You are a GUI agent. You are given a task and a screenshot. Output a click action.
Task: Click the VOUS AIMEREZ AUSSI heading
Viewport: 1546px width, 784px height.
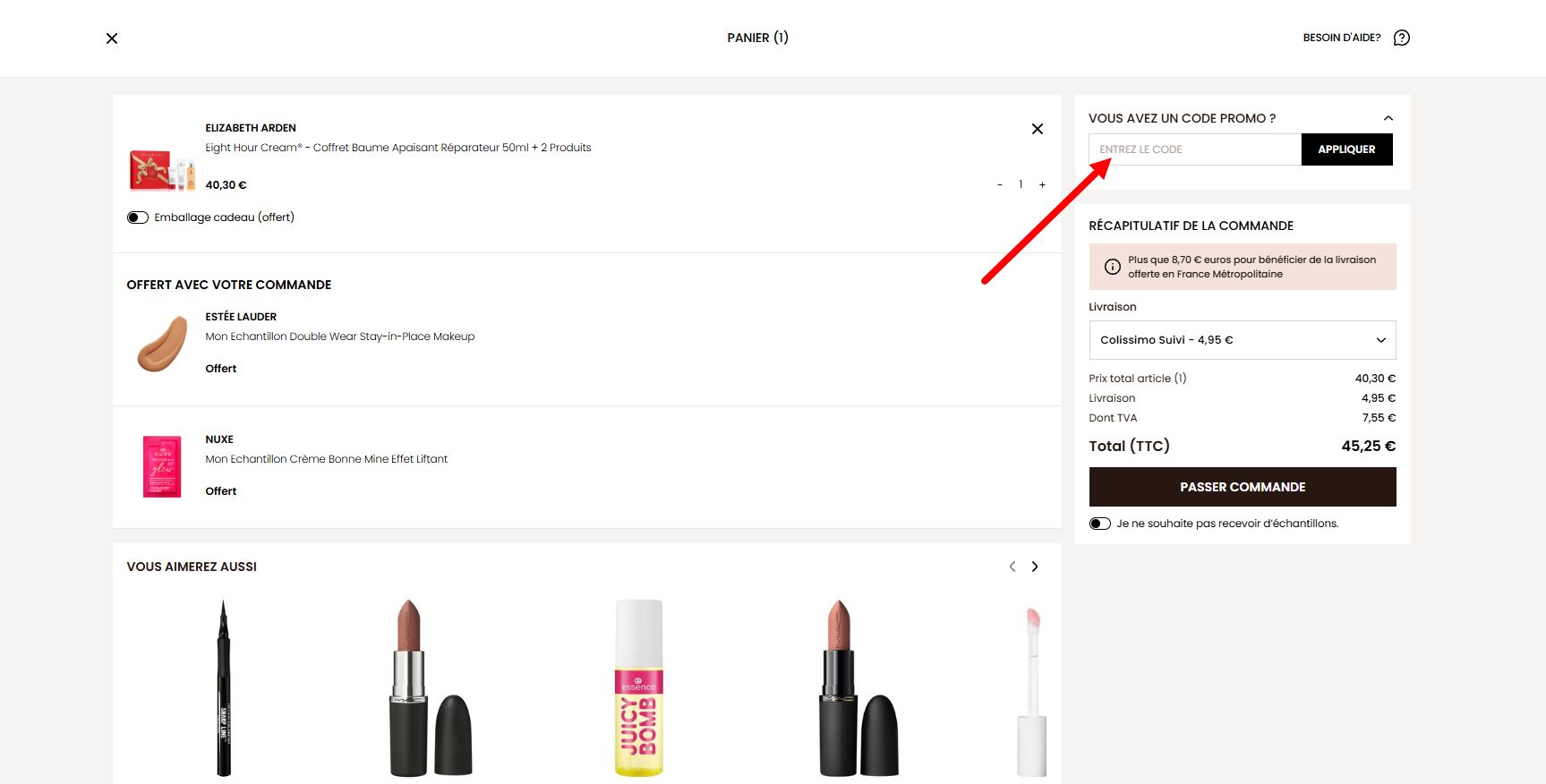click(192, 567)
